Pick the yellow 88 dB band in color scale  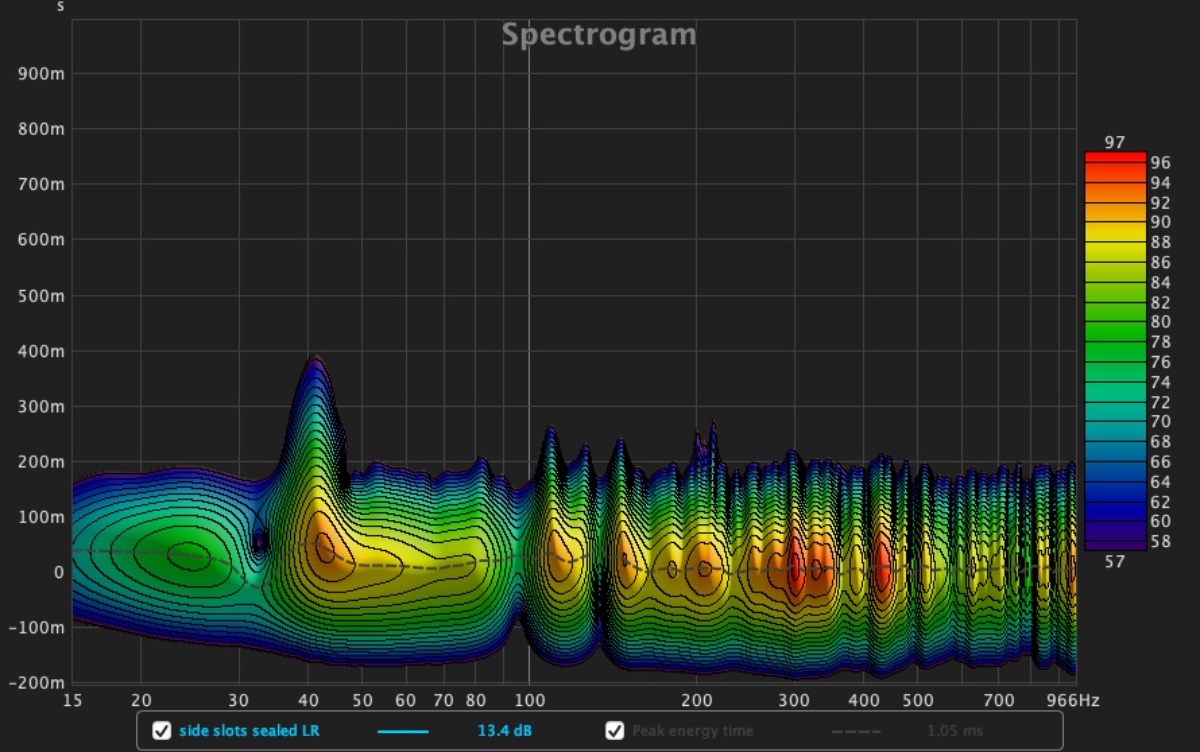coord(1115,241)
